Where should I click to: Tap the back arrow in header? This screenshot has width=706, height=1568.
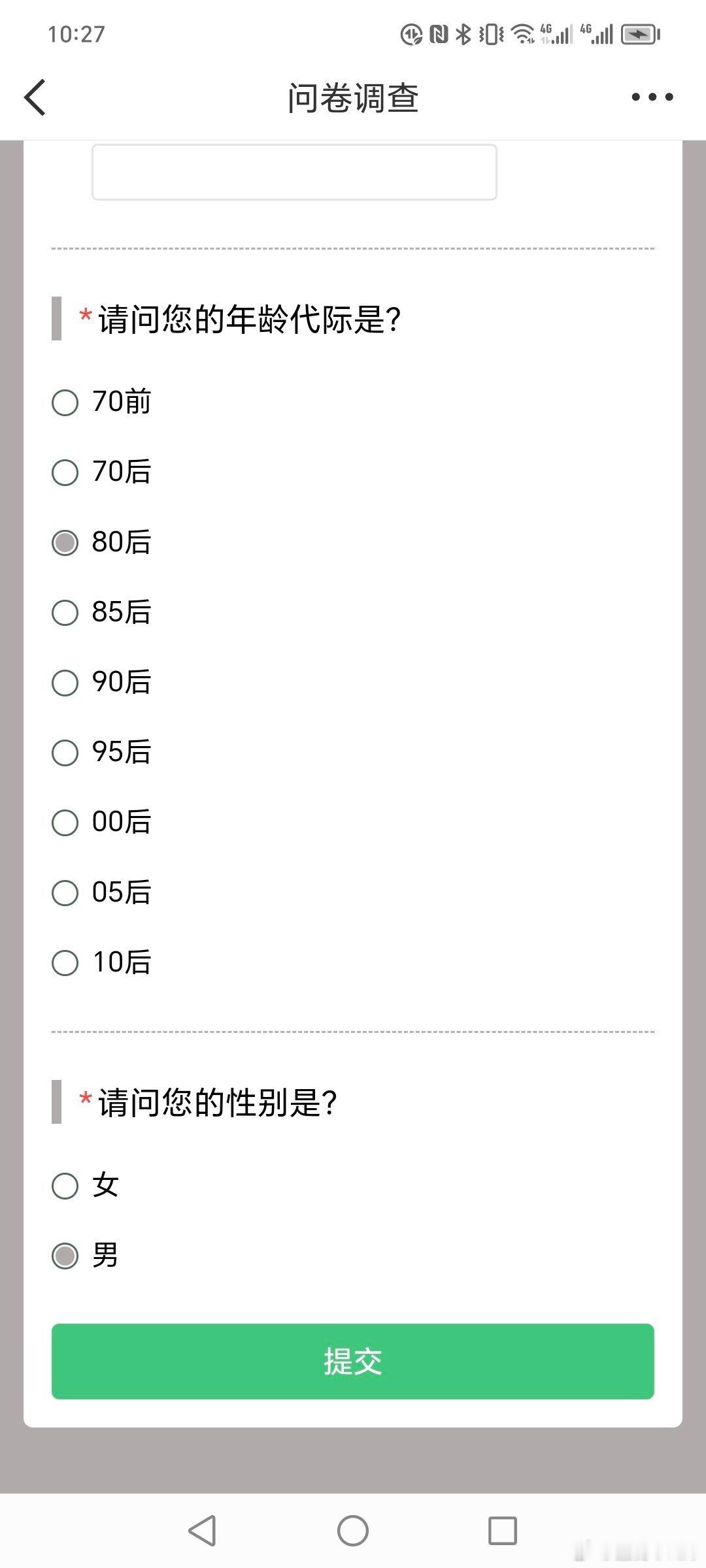click(x=35, y=97)
